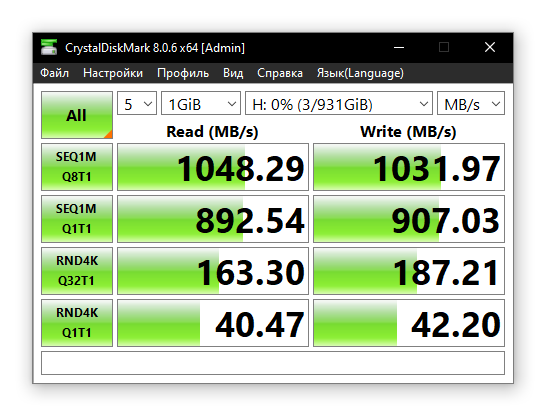Open the Файл menu
This screenshot has width=546, height=416.
pos(54,73)
